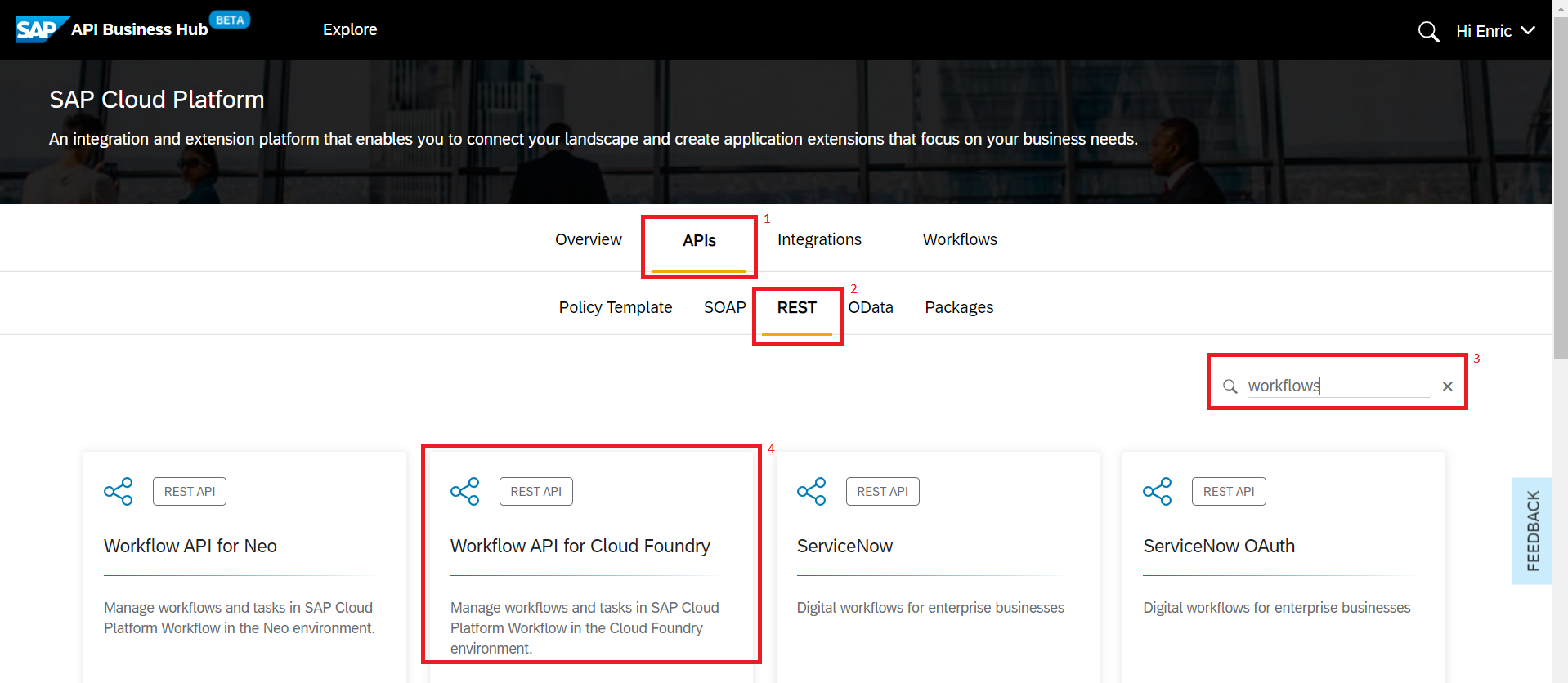Screen dimensions: 1568x683
Task: Click share icon on ServiceNow card
Action: [x=812, y=491]
